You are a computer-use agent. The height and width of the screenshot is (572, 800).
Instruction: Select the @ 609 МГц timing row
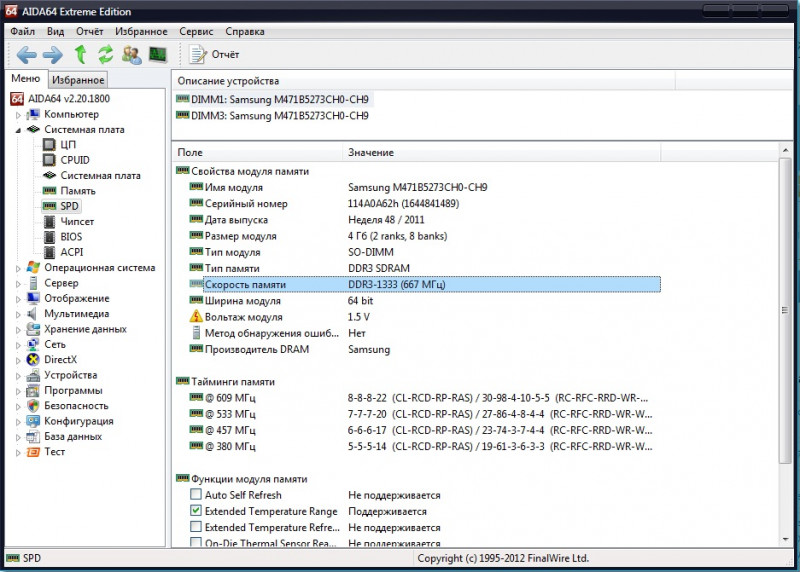pyautogui.click(x=419, y=397)
